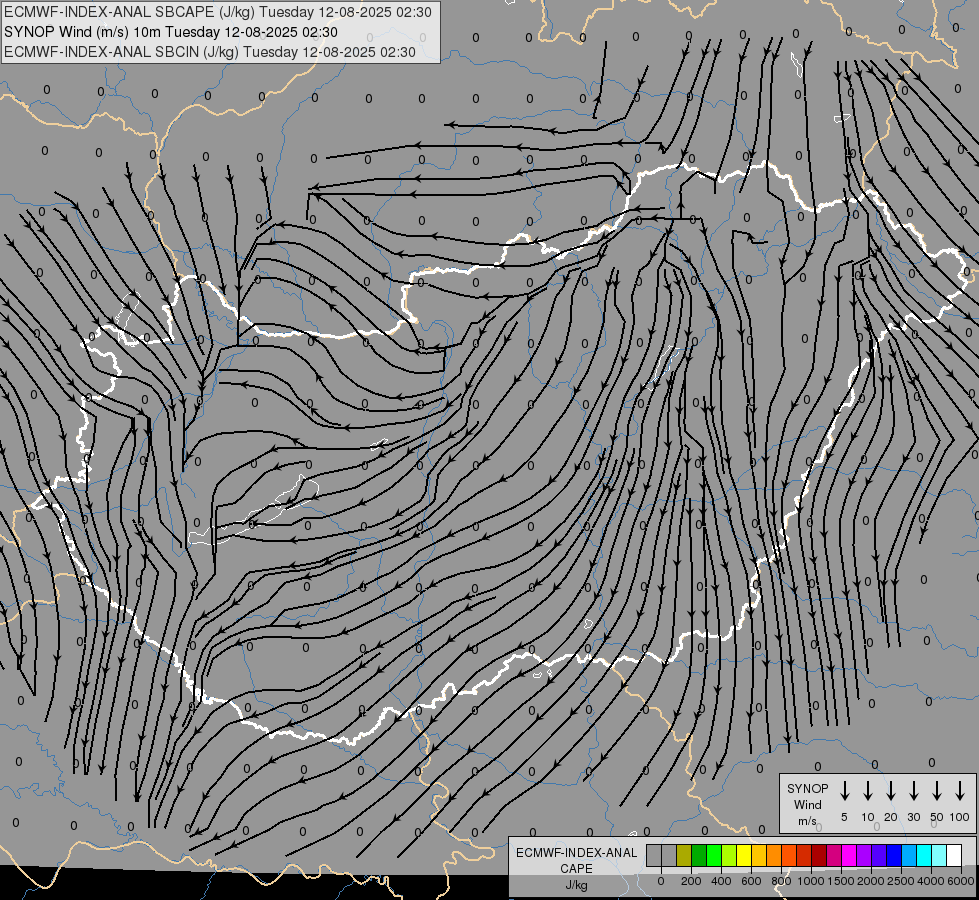The width and height of the screenshot is (979, 900).
Task: Click the ECMWF-INDEX-ANAL SBCIN title line
Action: tap(210, 52)
